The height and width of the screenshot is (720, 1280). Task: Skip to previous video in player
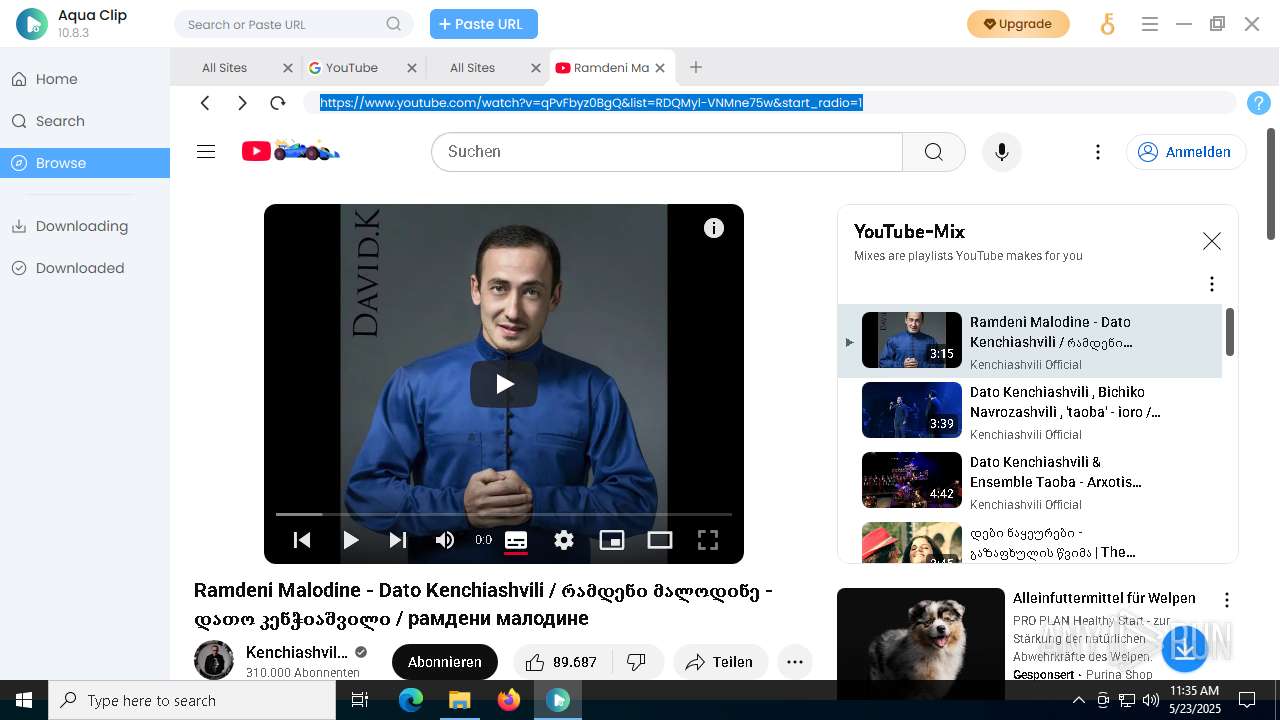coord(302,540)
